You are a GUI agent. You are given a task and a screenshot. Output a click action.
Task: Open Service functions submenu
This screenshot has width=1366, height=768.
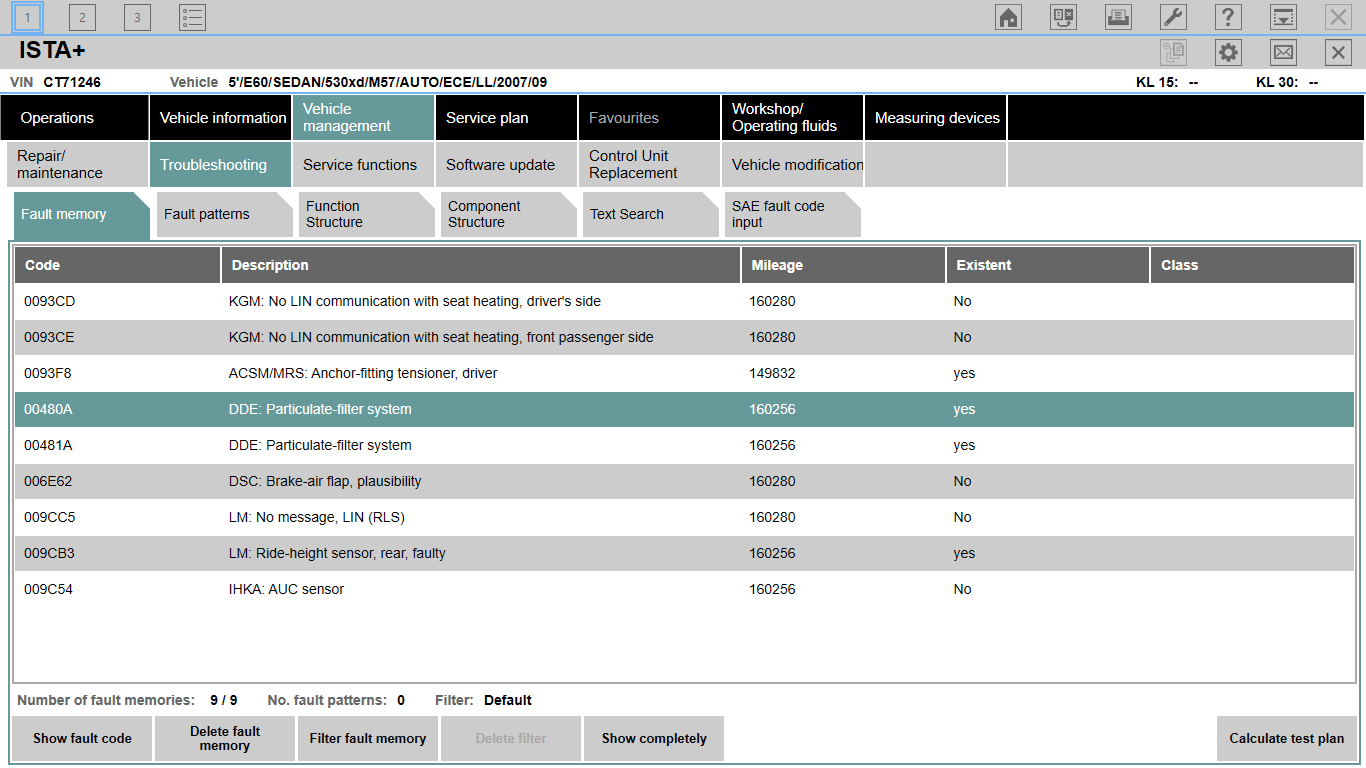coord(363,164)
